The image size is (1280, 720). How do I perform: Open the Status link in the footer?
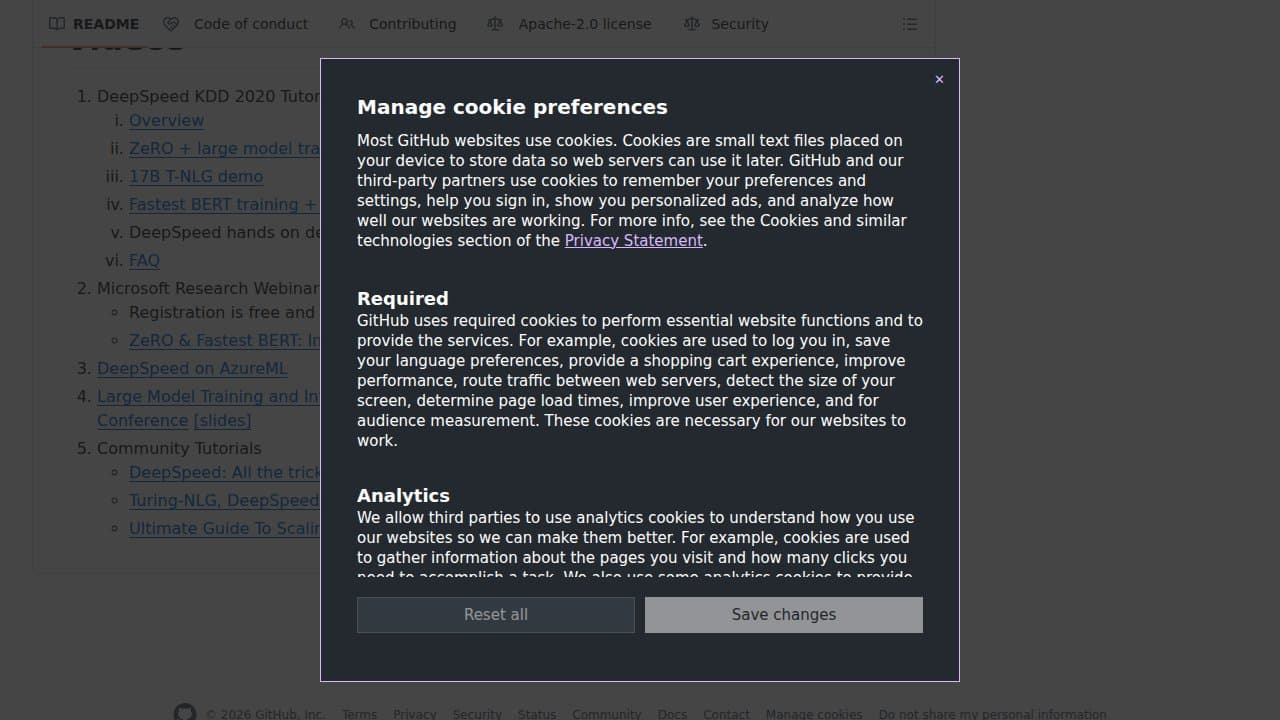tap(537, 714)
